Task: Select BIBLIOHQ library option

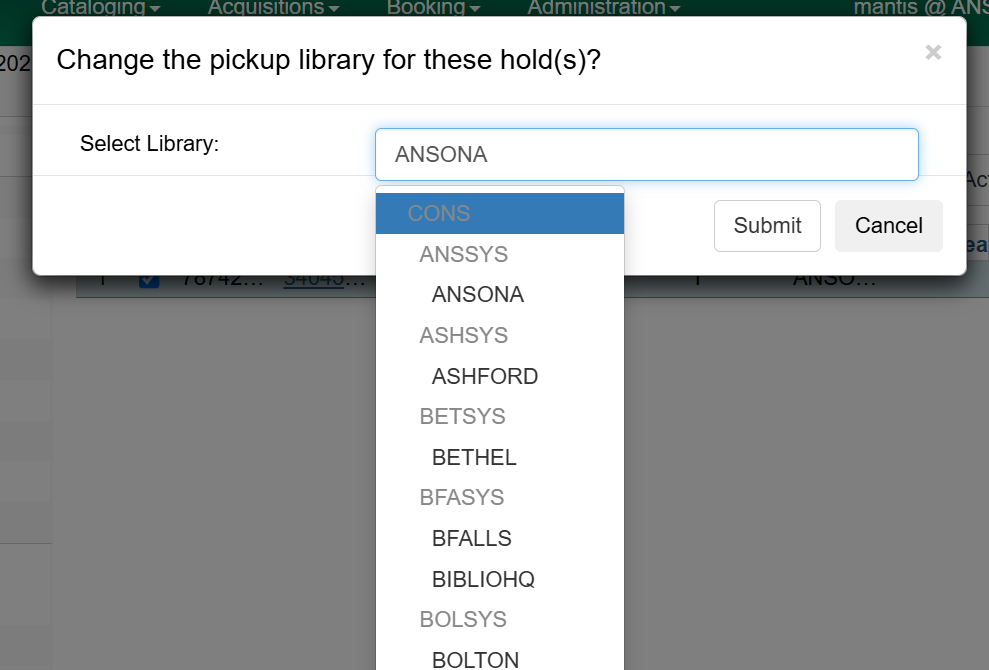Action: [x=483, y=579]
